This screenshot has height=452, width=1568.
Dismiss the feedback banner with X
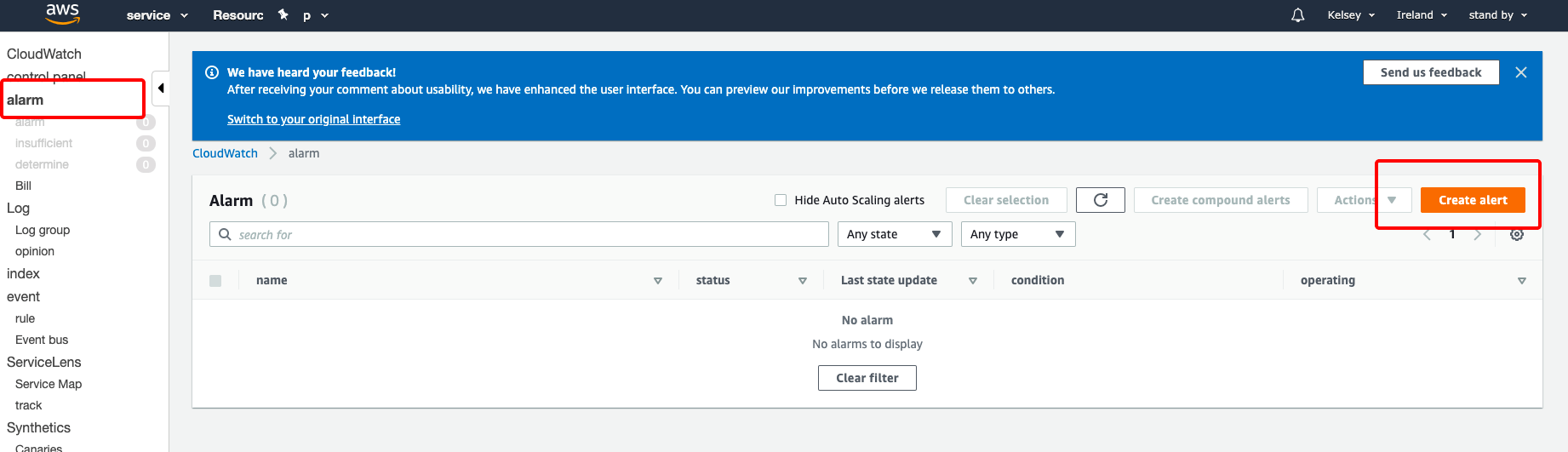click(1521, 72)
